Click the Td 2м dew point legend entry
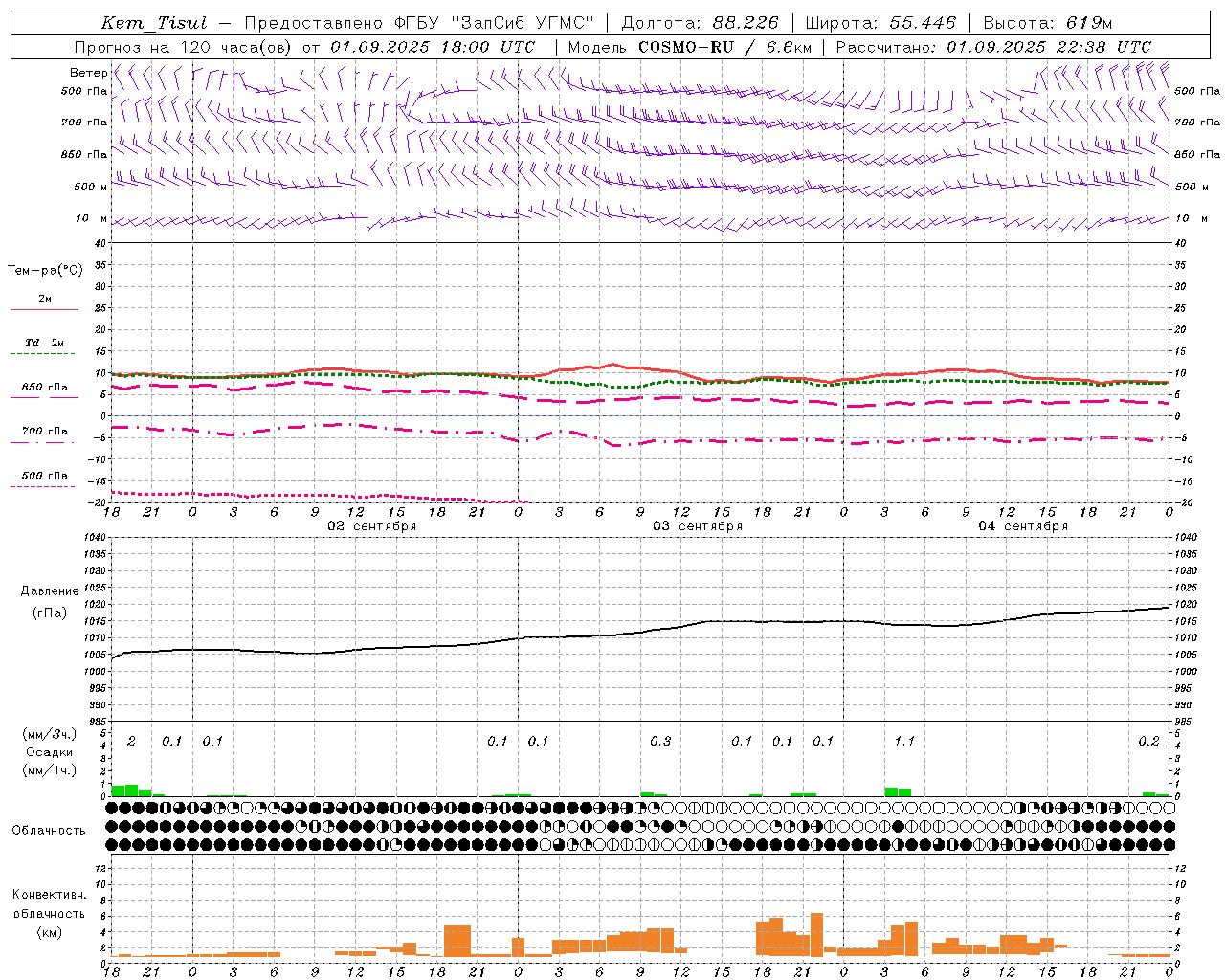1225x980 pixels. click(x=44, y=343)
